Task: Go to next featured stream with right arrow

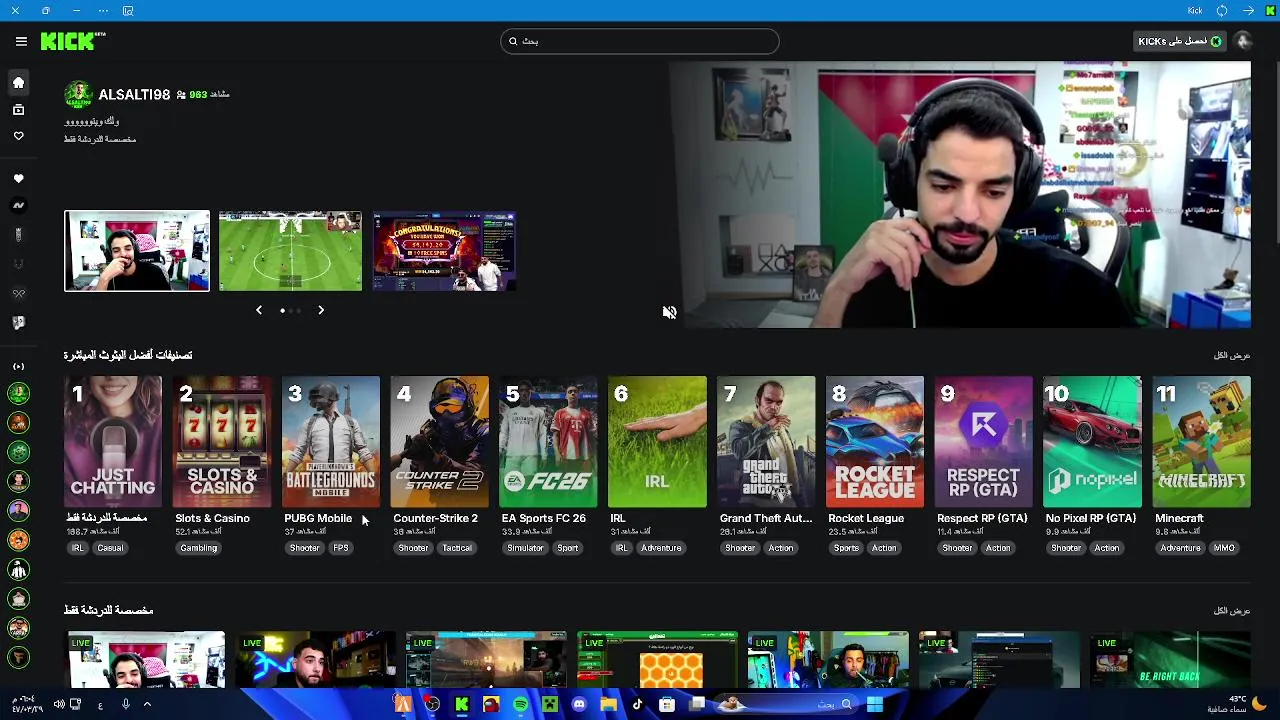Action: pos(321,310)
